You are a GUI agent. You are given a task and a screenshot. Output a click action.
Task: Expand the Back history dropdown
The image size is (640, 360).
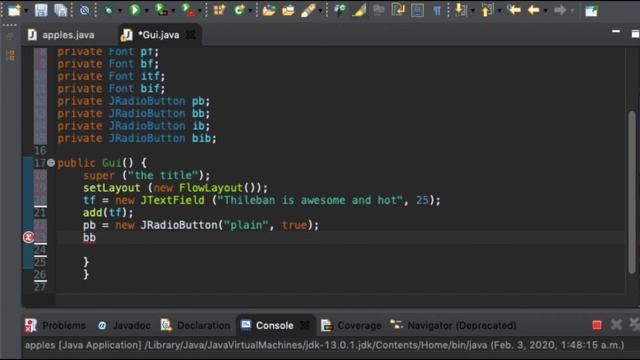545,11
